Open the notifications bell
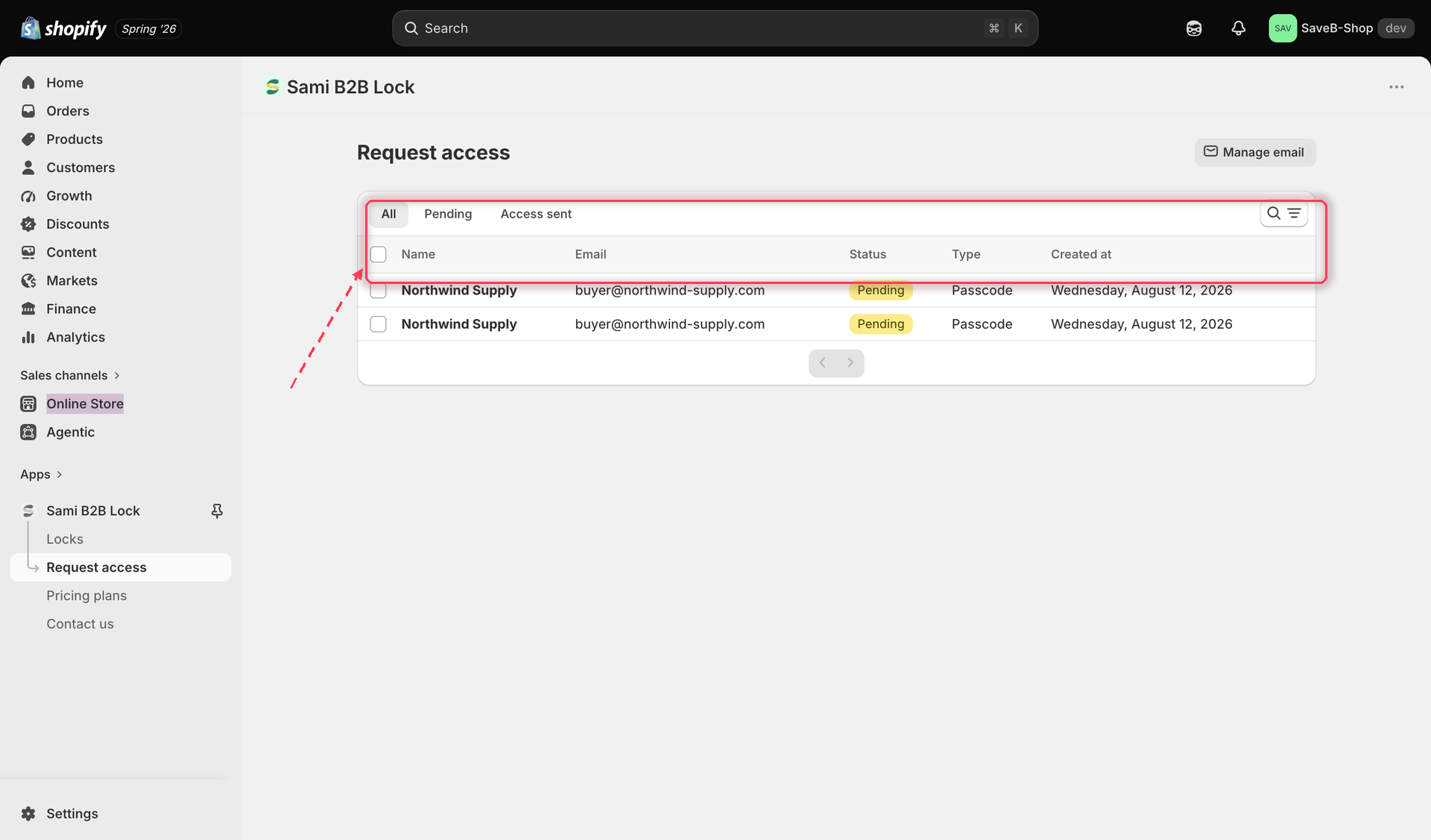 [x=1238, y=28]
